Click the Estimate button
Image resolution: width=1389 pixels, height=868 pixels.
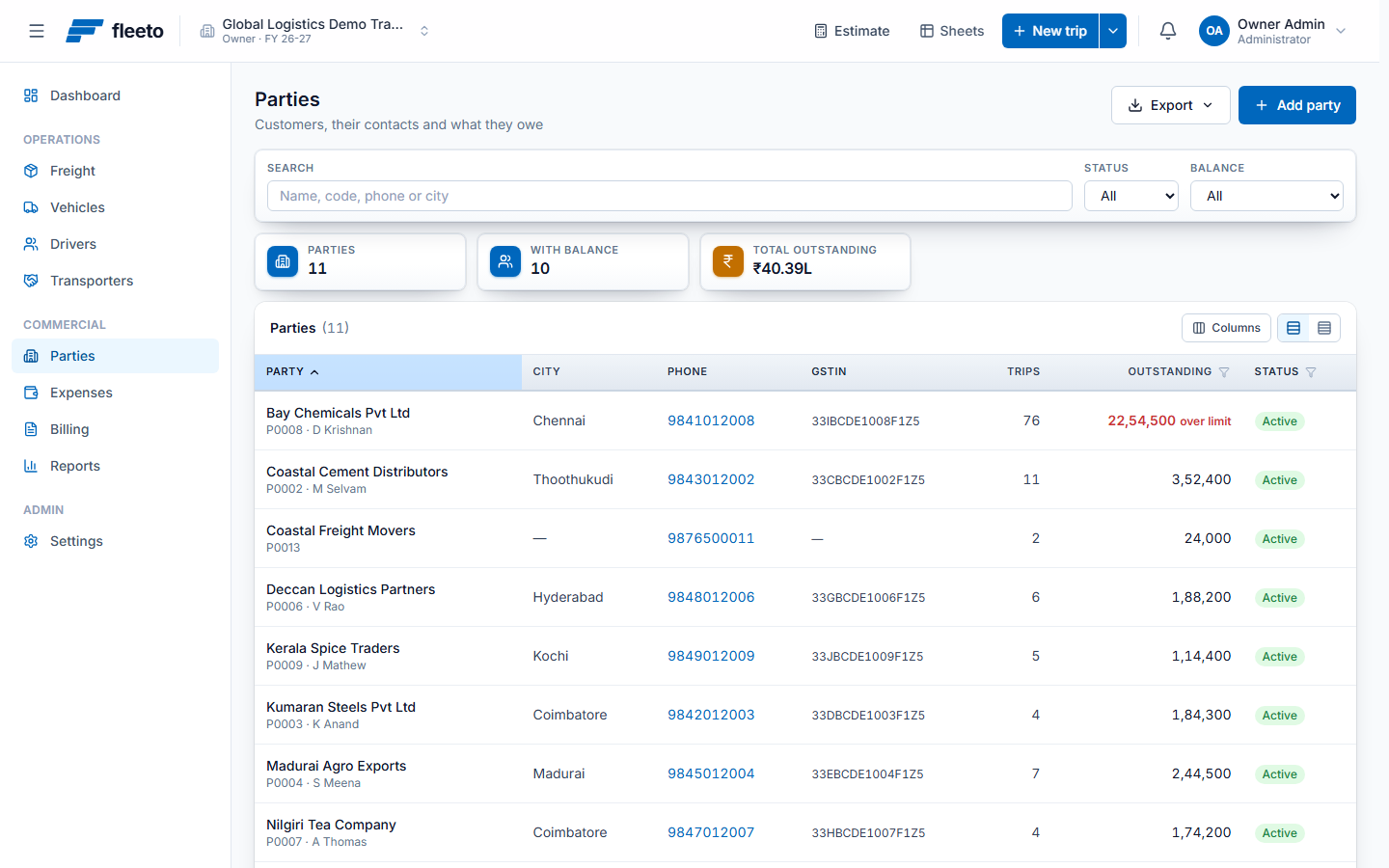tap(852, 31)
